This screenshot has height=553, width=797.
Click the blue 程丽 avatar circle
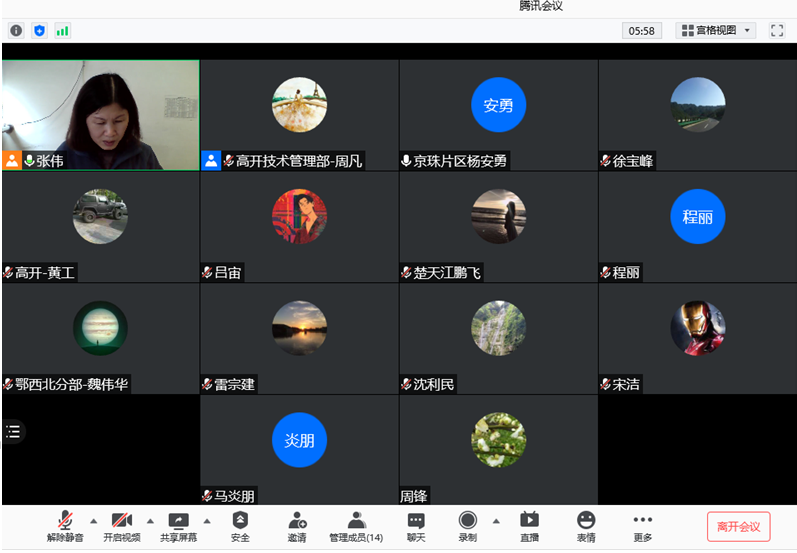[x=698, y=217]
